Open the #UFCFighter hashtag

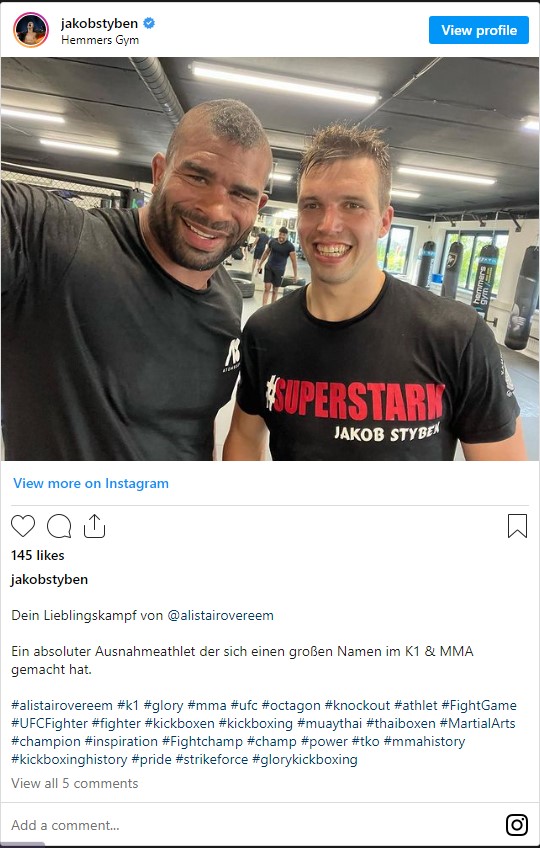click(49, 723)
